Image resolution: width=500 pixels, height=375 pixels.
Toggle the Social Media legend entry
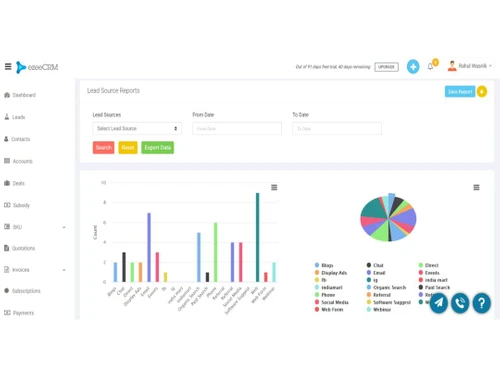click(x=332, y=302)
